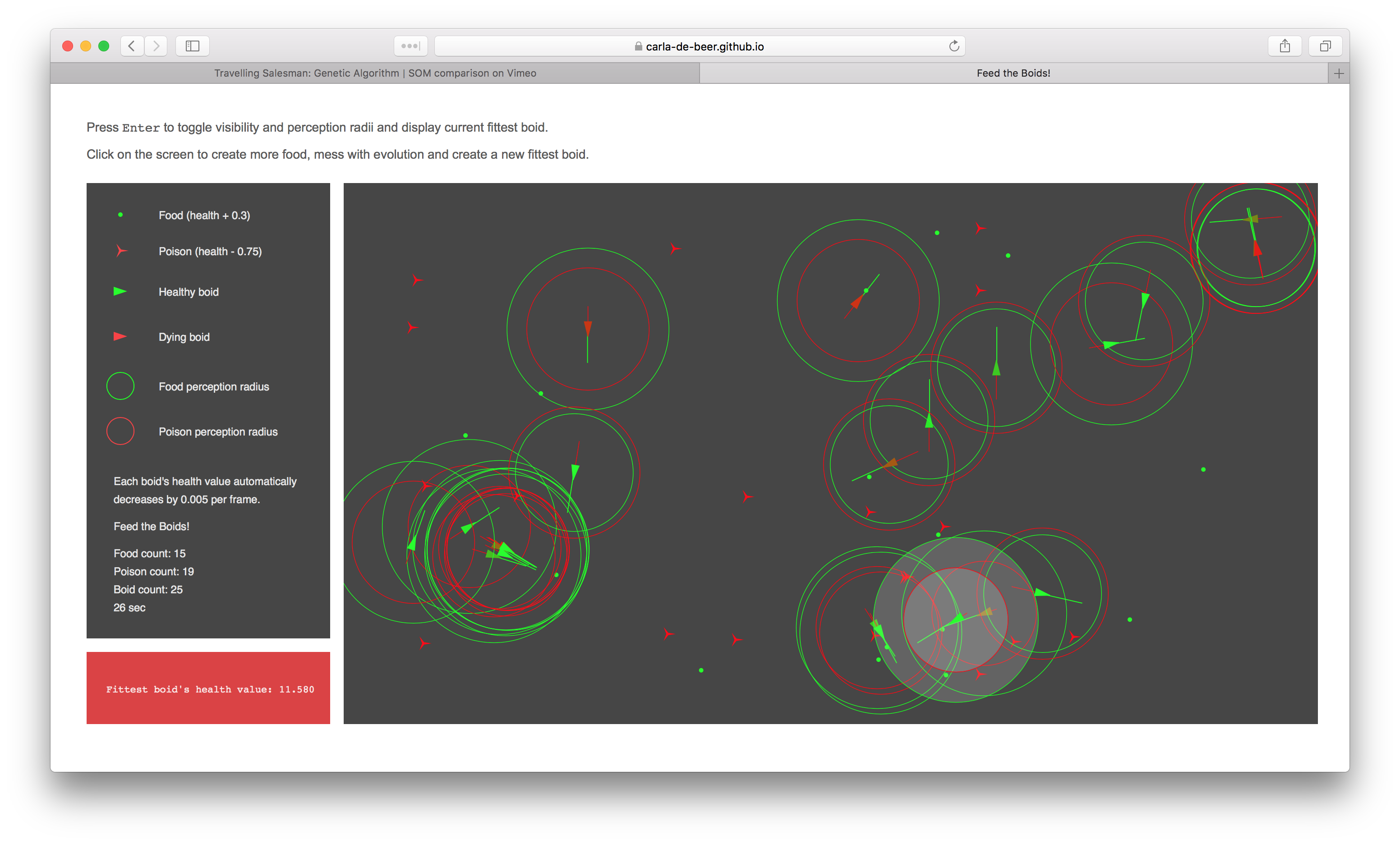
Task: Click the green Food legend dot
Action: coord(120,215)
